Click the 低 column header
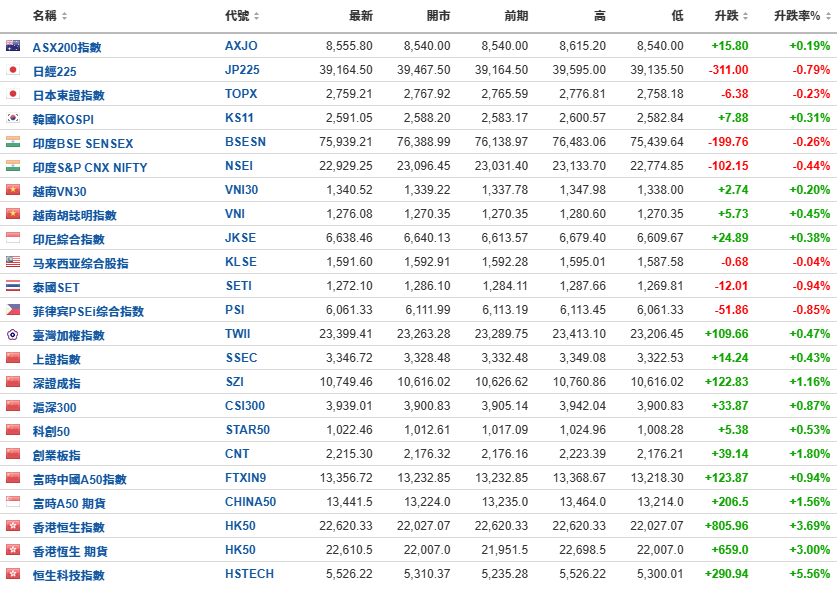Viewport: 837px width, 591px height. (x=677, y=16)
